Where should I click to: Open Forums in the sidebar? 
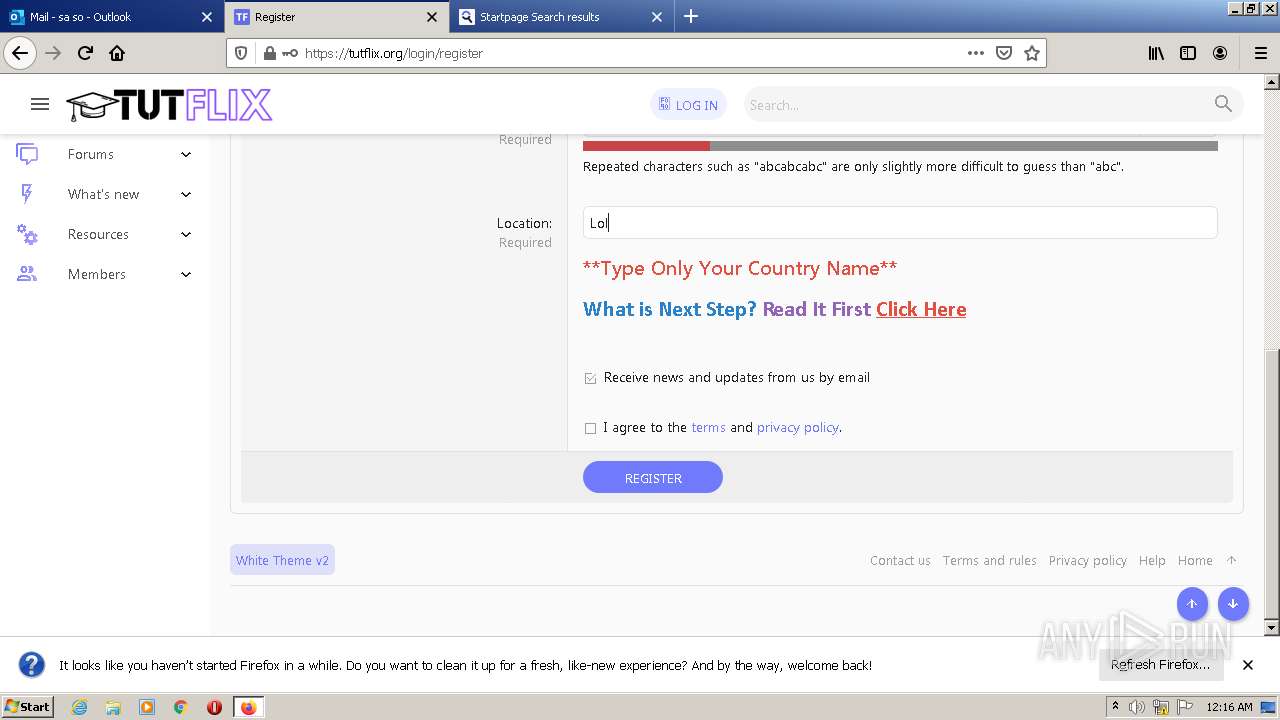(91, 154)
